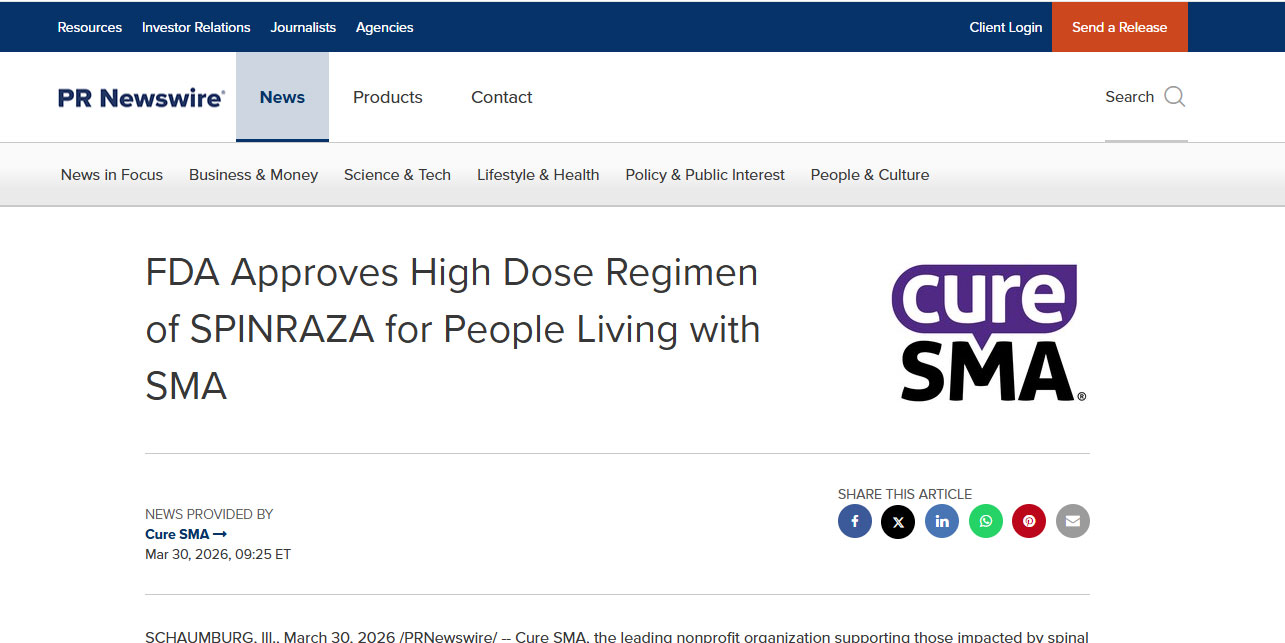Visit the Cure SMA provider link
Image resolution: width=1285 pixels, height=643 pixels.
click(x=186, y=534)
